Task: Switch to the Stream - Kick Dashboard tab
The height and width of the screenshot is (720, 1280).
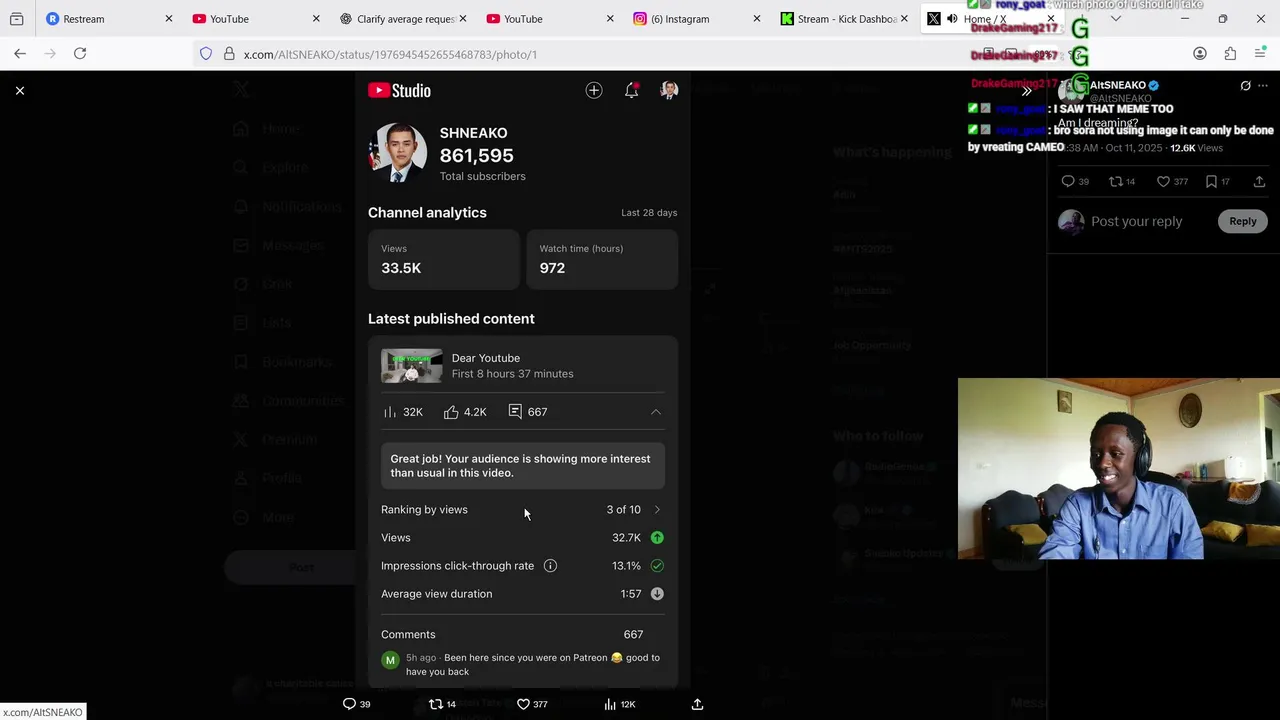Action: point(846,19)
